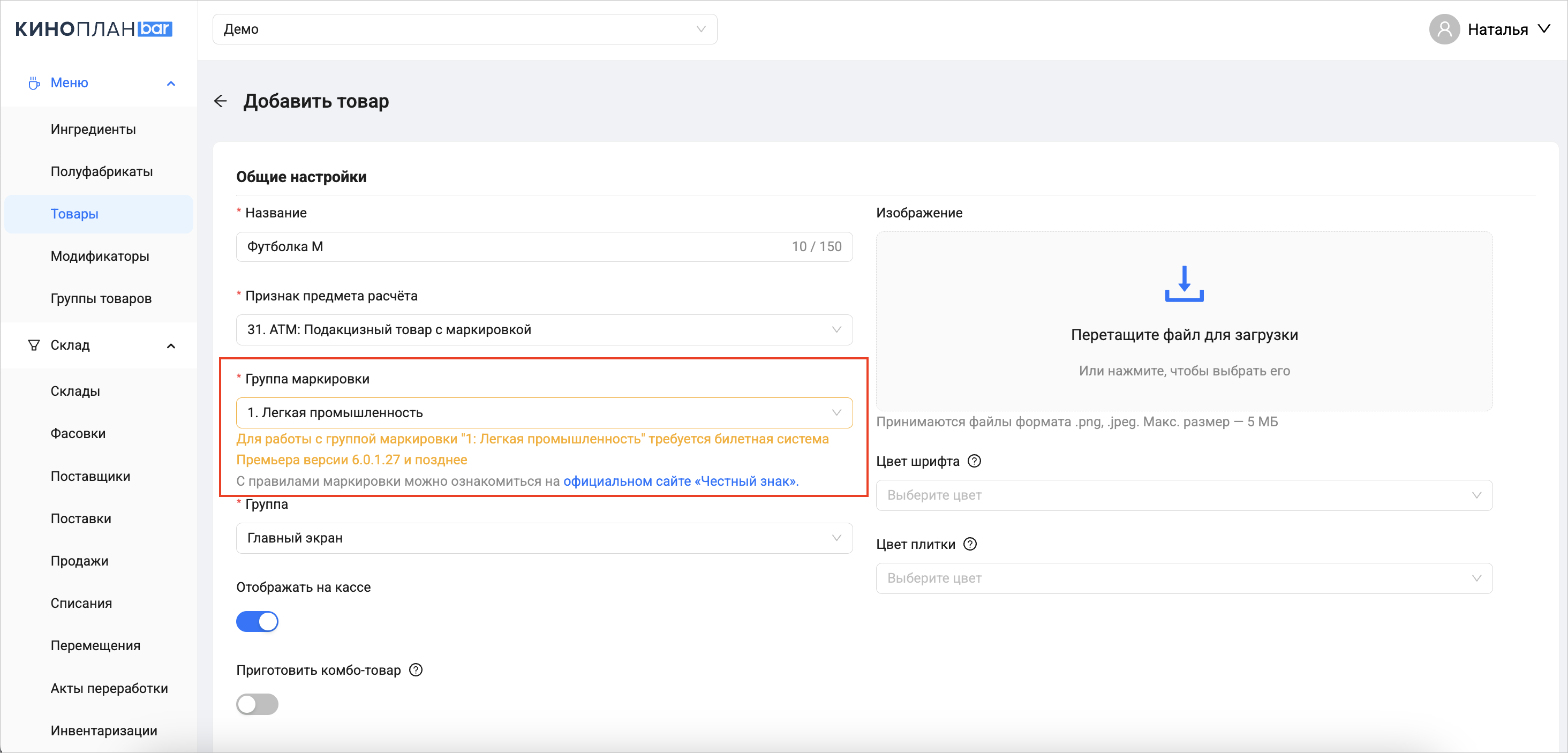This screenshot has width=1568, height=753.
Task: Click the Киноплан bar logo
Action: (94, 29)
